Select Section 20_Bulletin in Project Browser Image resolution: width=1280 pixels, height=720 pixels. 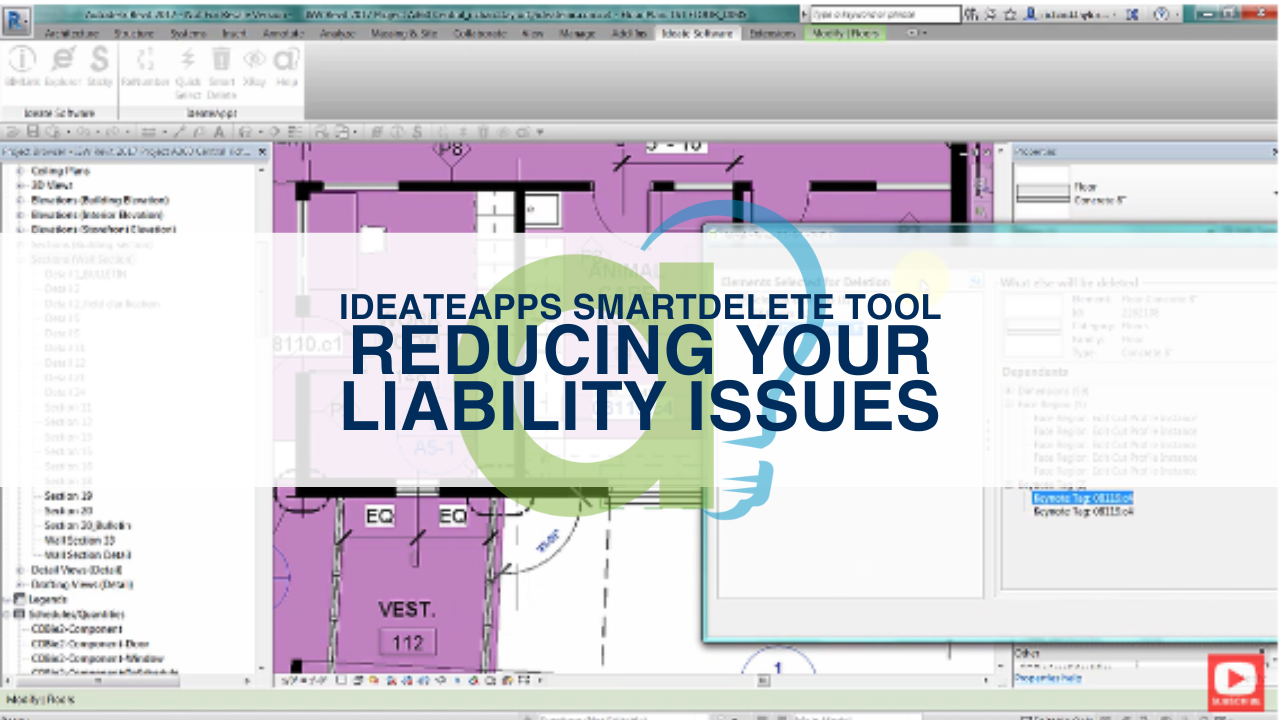(x=87, y=525)
